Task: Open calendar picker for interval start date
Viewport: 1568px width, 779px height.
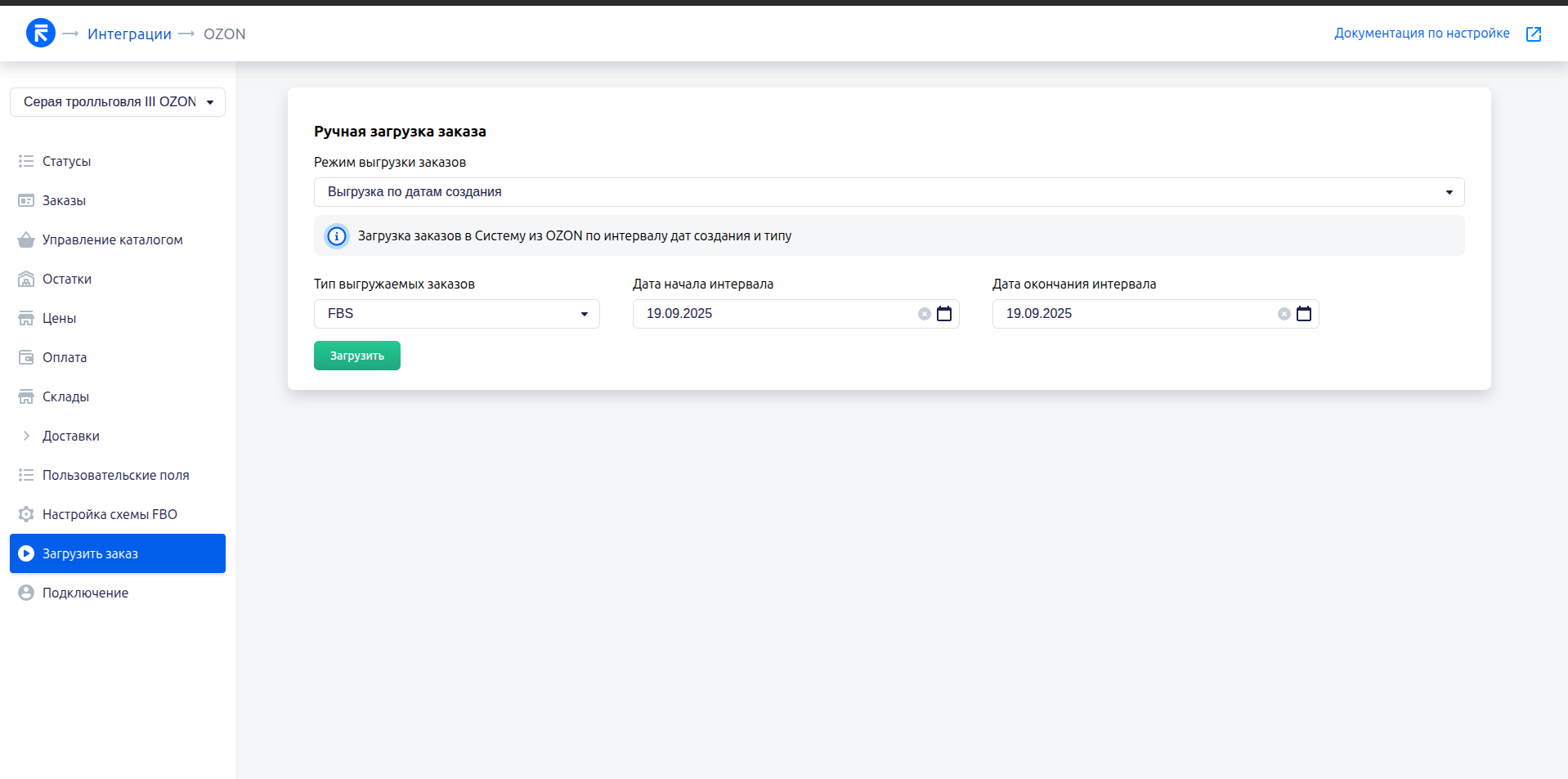Action: [x=944, y=314]
